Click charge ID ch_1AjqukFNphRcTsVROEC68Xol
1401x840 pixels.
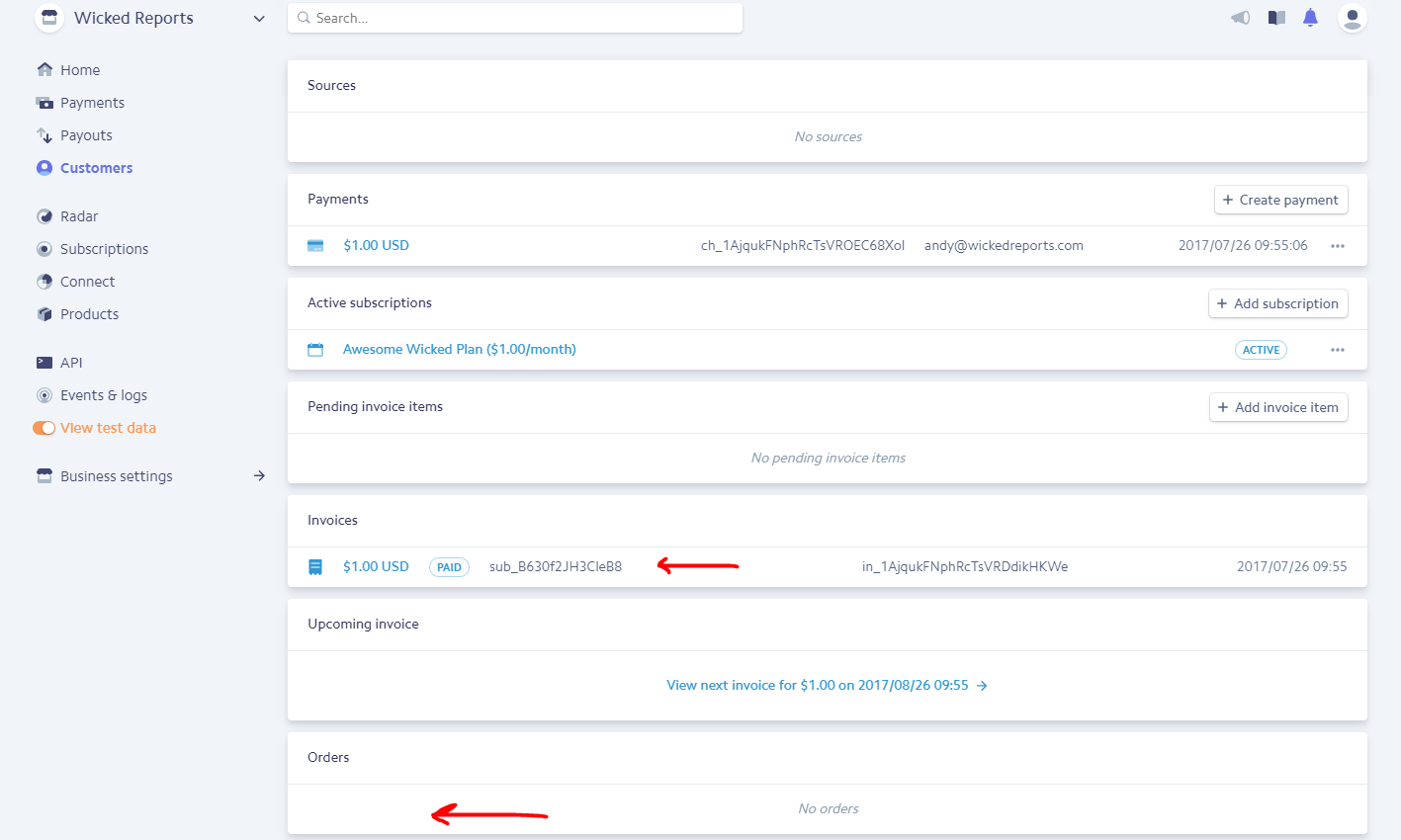pos(803,245)
